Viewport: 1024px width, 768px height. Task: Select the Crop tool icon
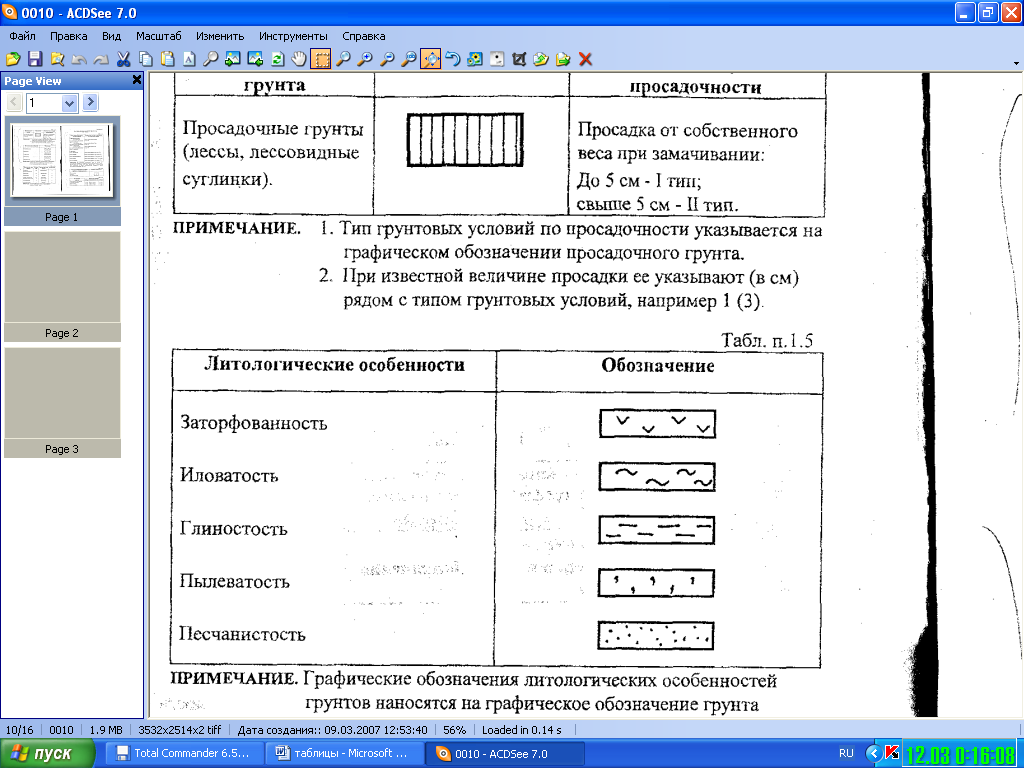(x=519, y=59)
